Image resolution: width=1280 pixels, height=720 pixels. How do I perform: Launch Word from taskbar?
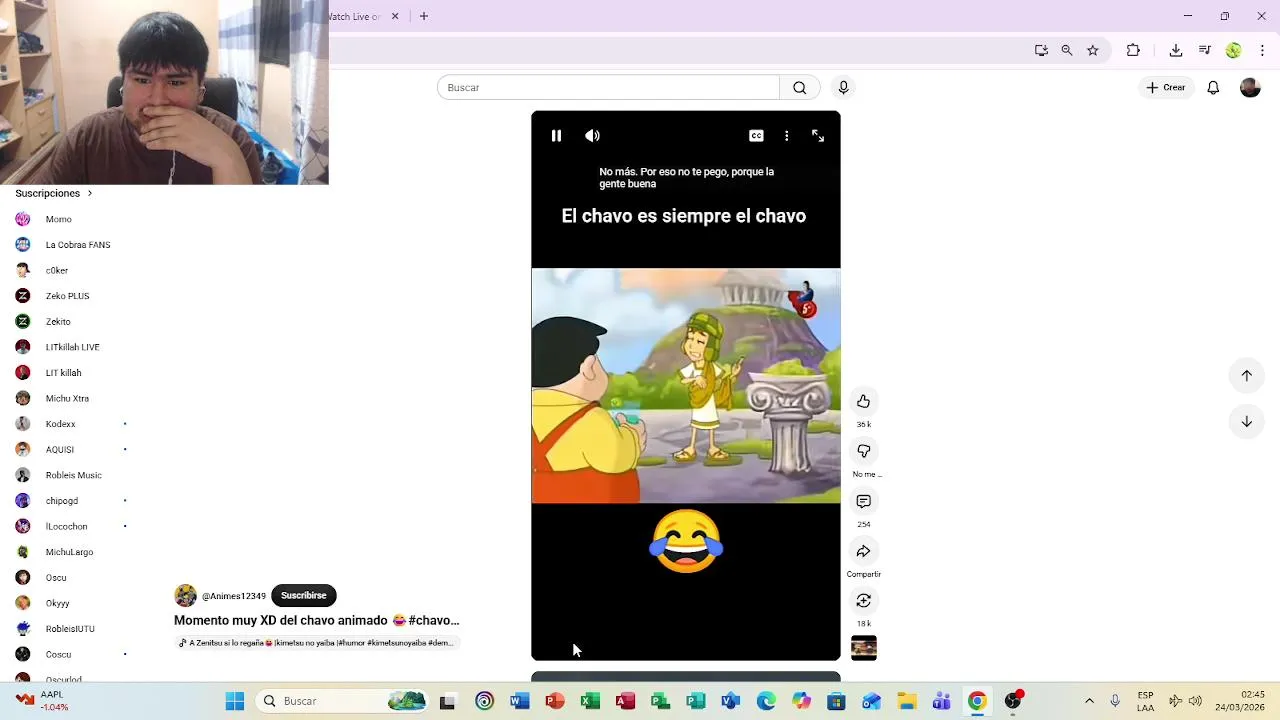click(519, 701)
